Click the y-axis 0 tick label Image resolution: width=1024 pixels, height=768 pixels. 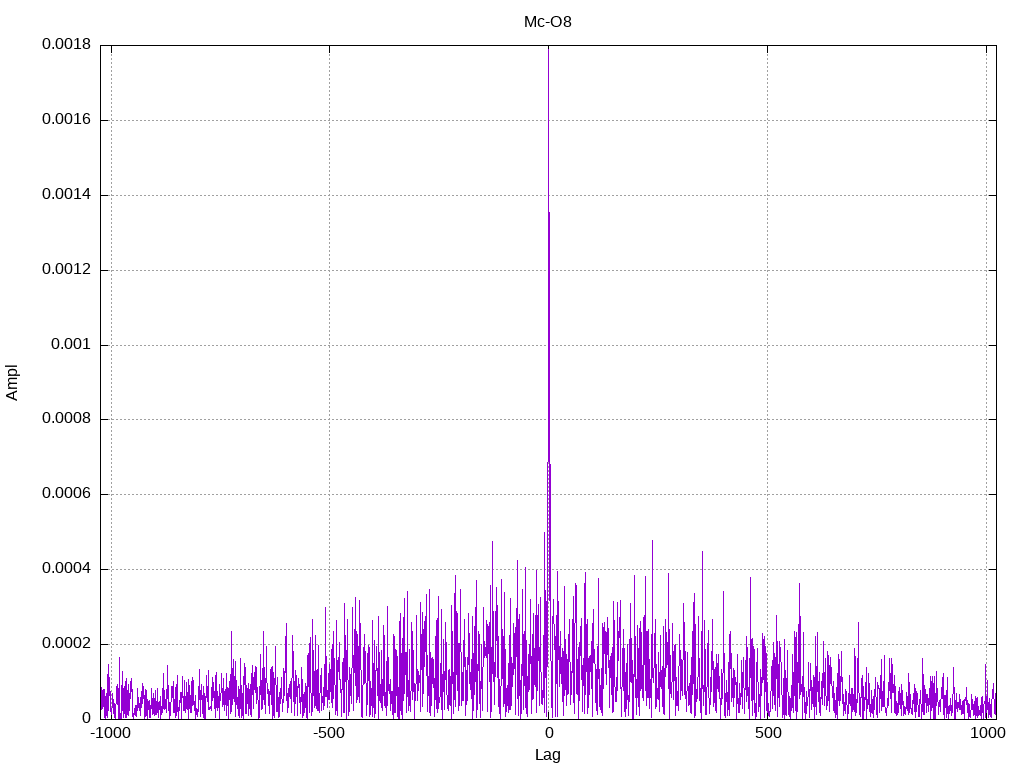pyautogui.click(x=86, y=718)
